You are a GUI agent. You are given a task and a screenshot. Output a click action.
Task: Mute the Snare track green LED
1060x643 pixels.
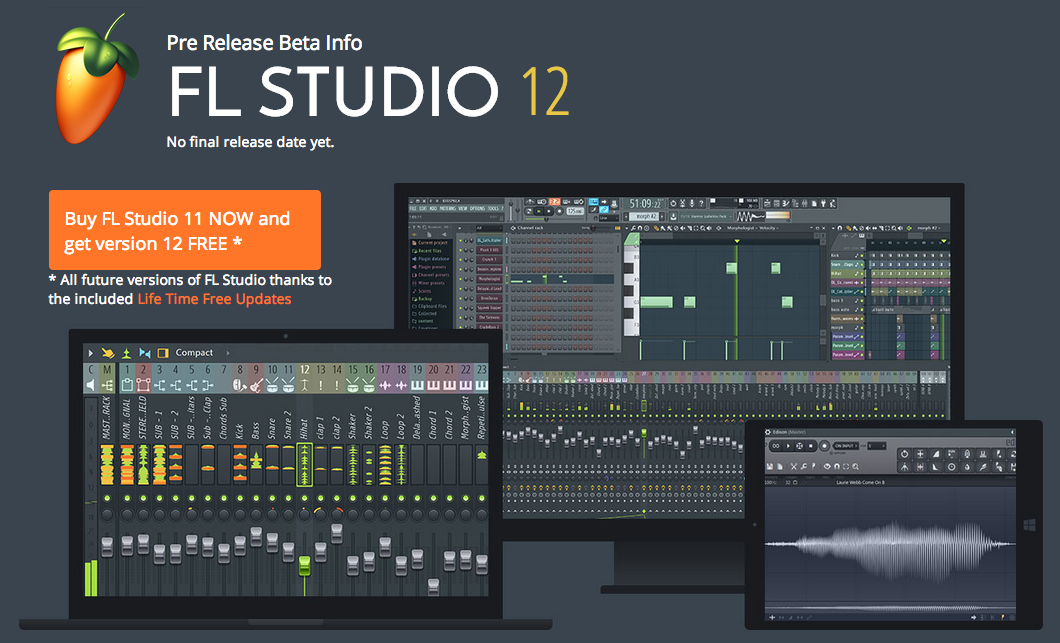272,498
